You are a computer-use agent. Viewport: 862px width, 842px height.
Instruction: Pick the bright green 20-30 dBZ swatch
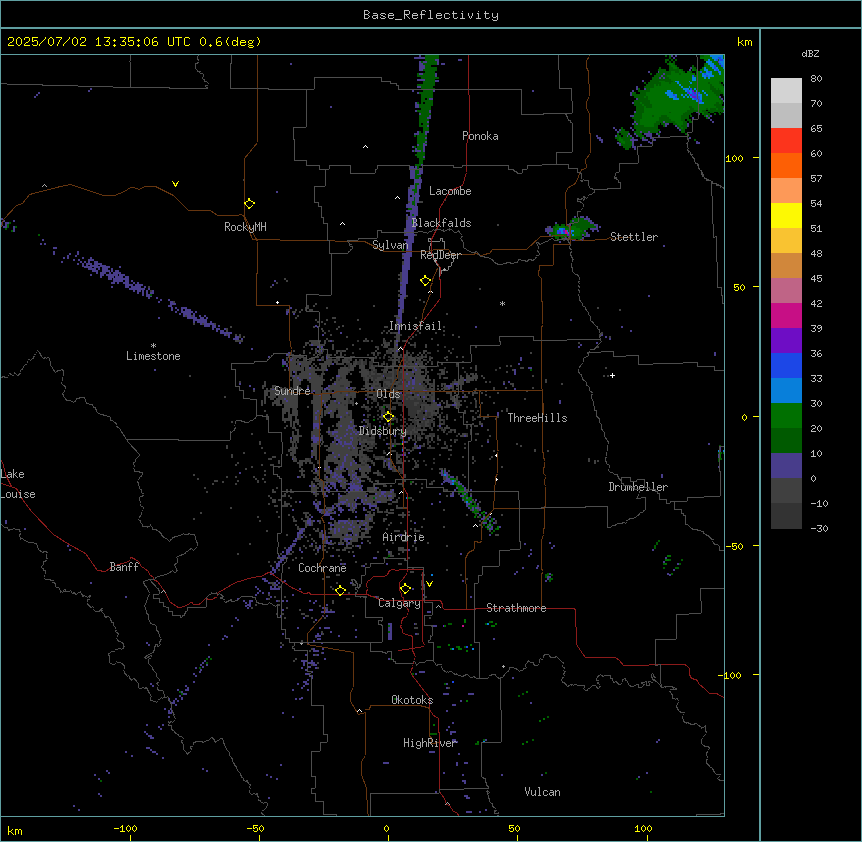[x=786, y=416]
